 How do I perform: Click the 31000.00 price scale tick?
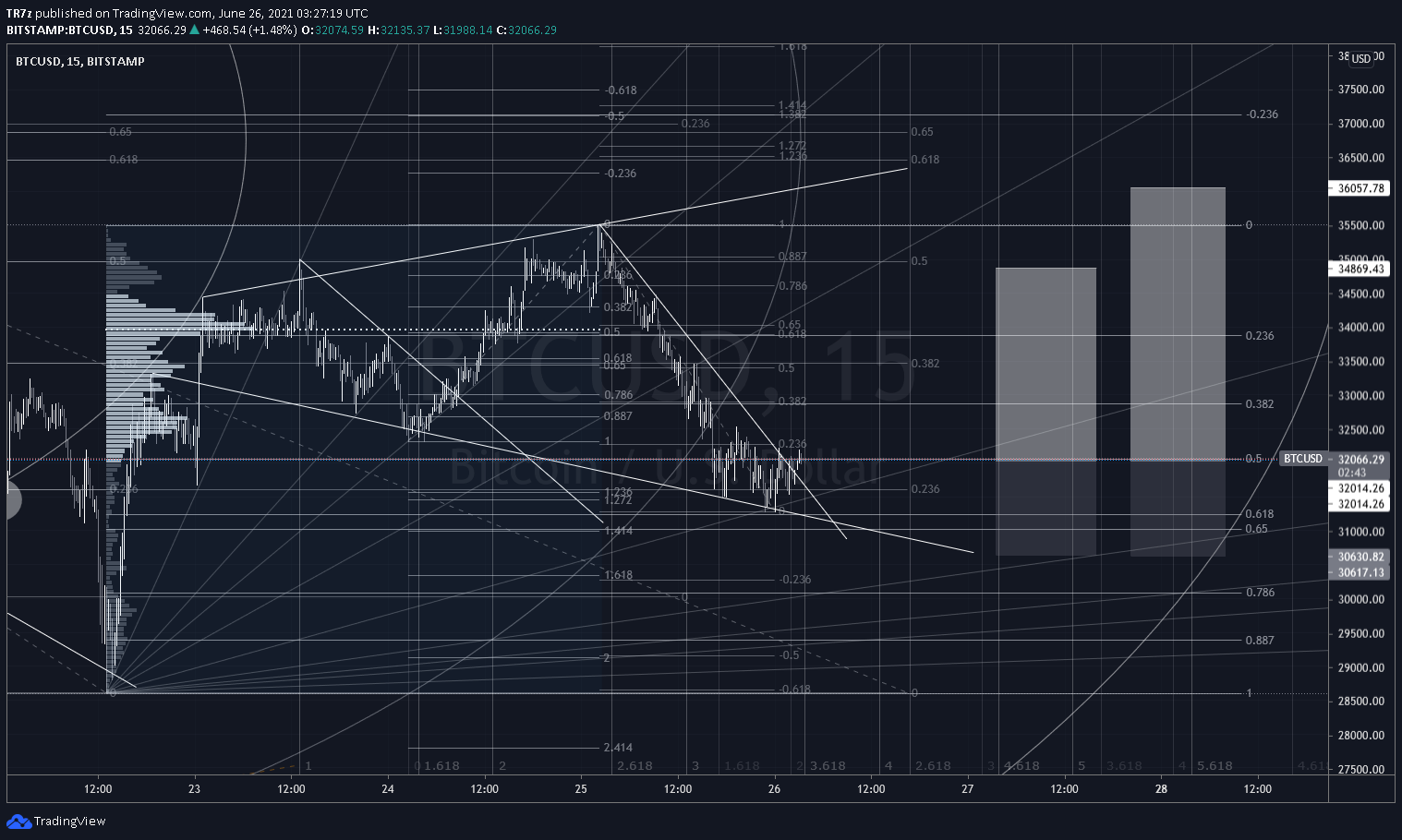click(1360, 532)
